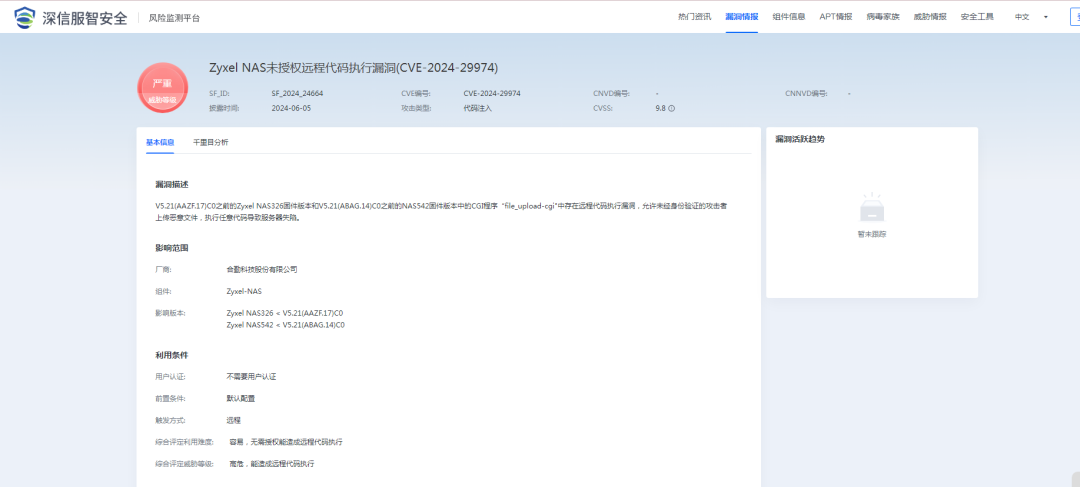1080x487 pixels.
Task: Open 安全工具 in the top navigation
Action: tap(977, 17)
